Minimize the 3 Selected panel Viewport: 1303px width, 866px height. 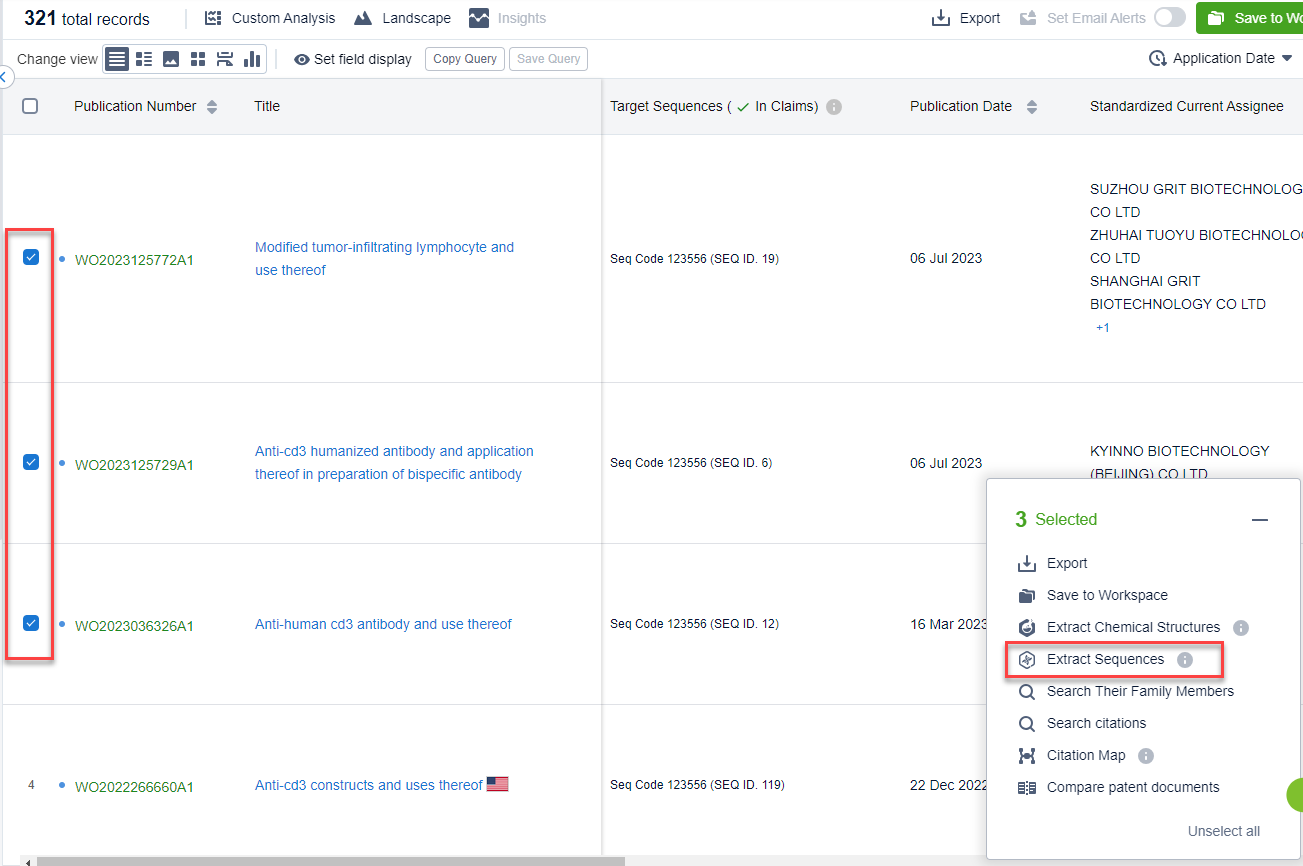coord(1260,520)
